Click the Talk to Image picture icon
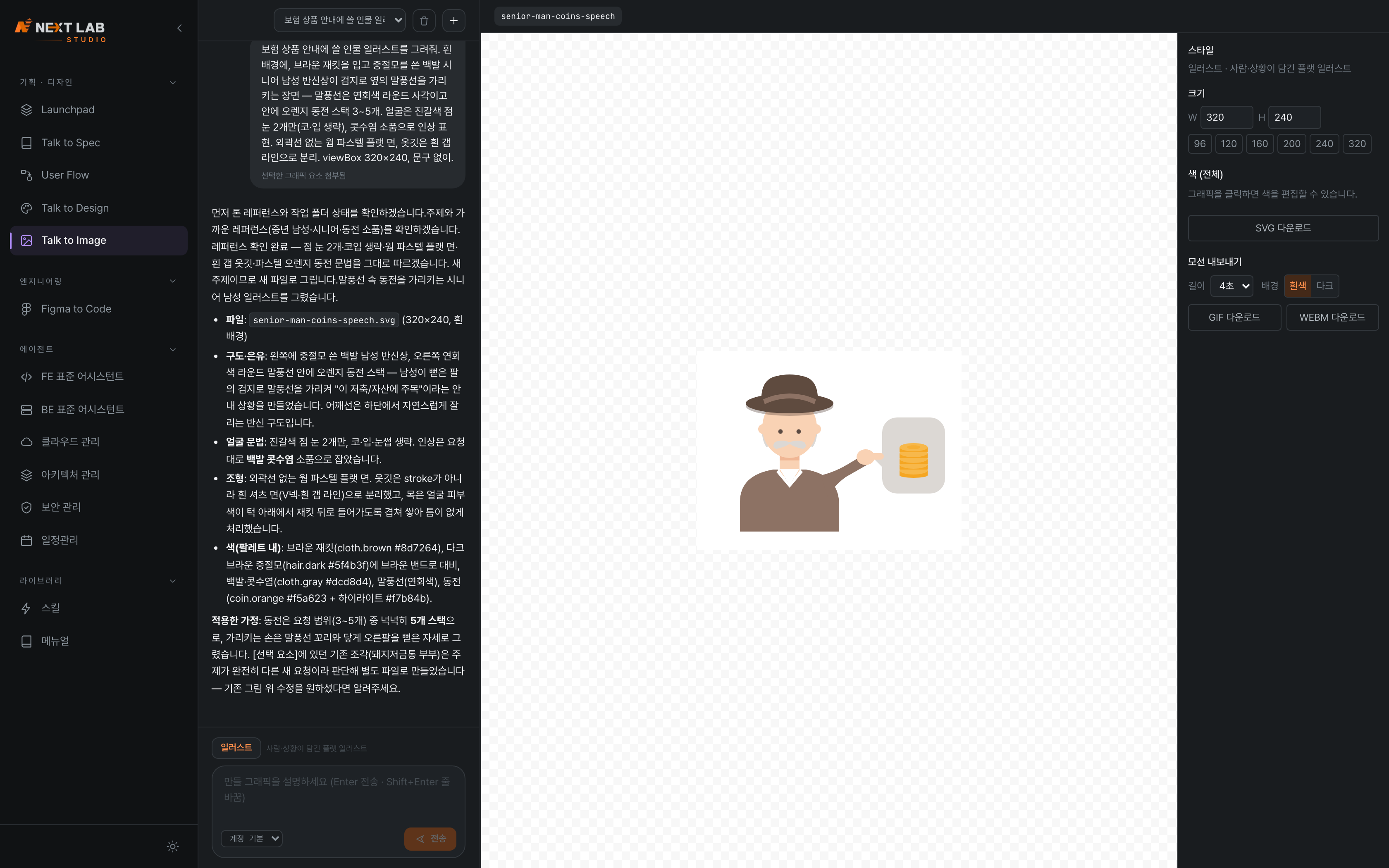 click(x=26, y=241)
